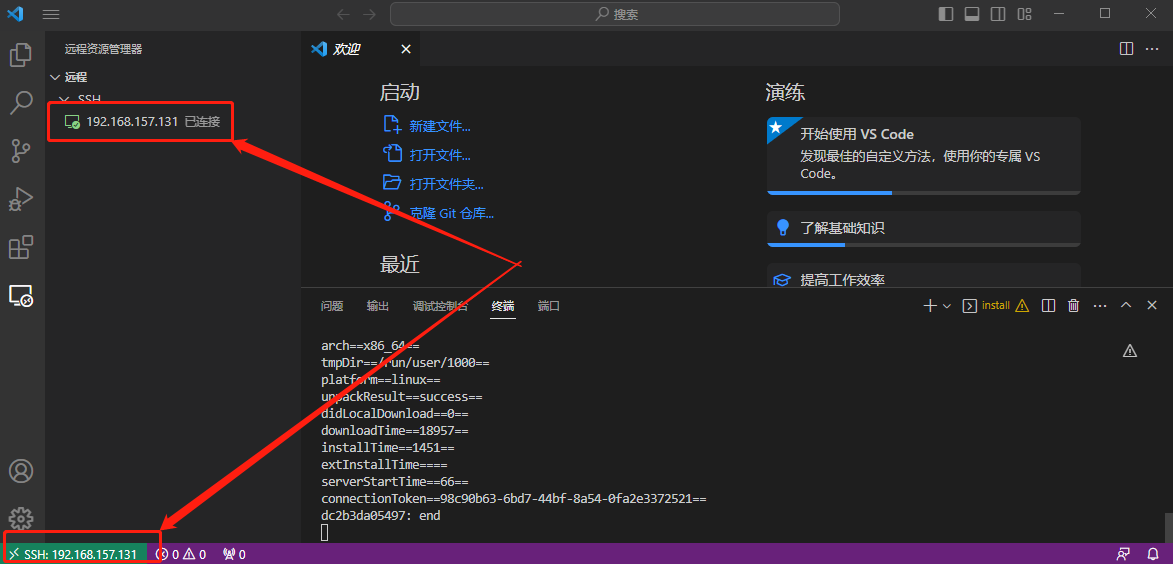
Task: Open Source Control view
Action: pyautogui.click(x=21, y=150)
